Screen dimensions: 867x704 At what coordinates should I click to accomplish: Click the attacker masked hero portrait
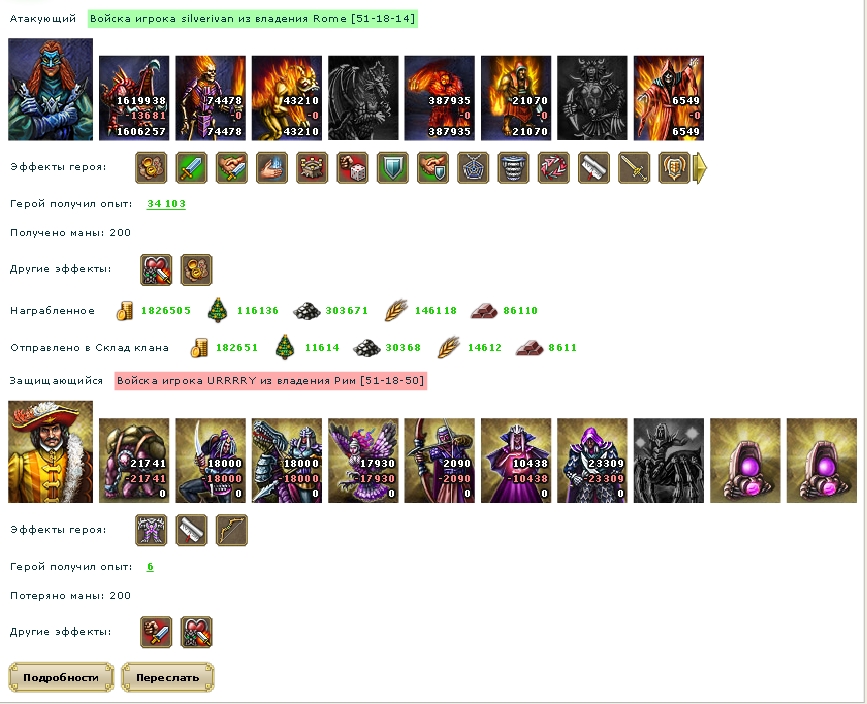click(50, 89)
